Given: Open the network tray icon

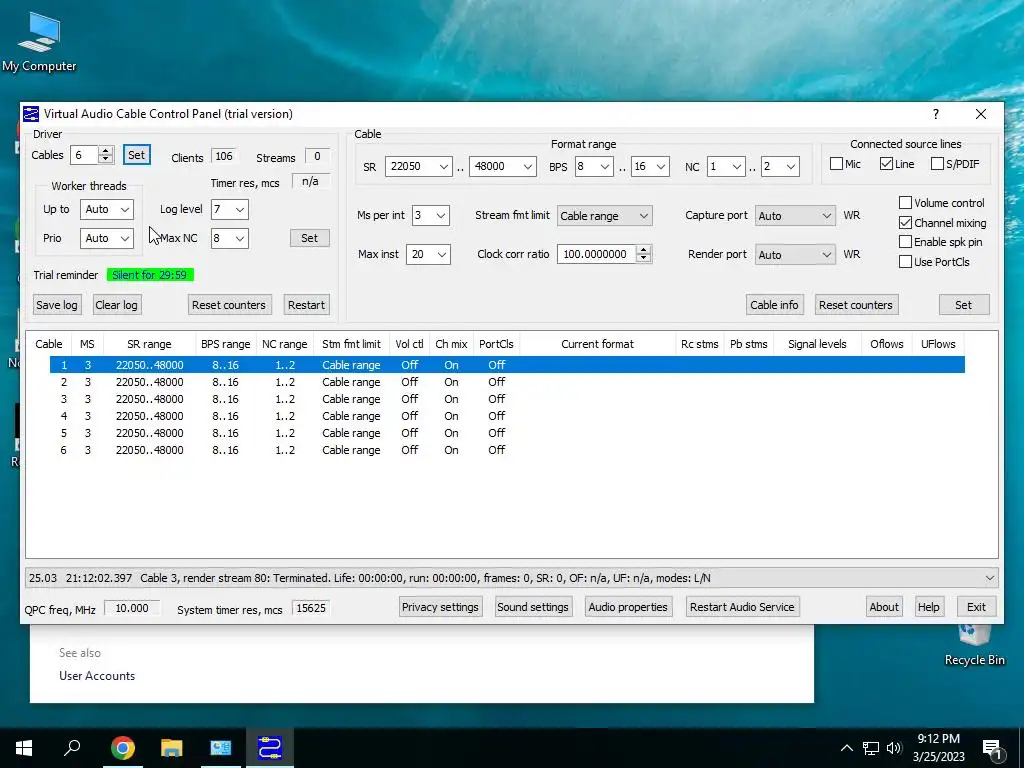Looking at the screenshot, I should coord(871,748).
